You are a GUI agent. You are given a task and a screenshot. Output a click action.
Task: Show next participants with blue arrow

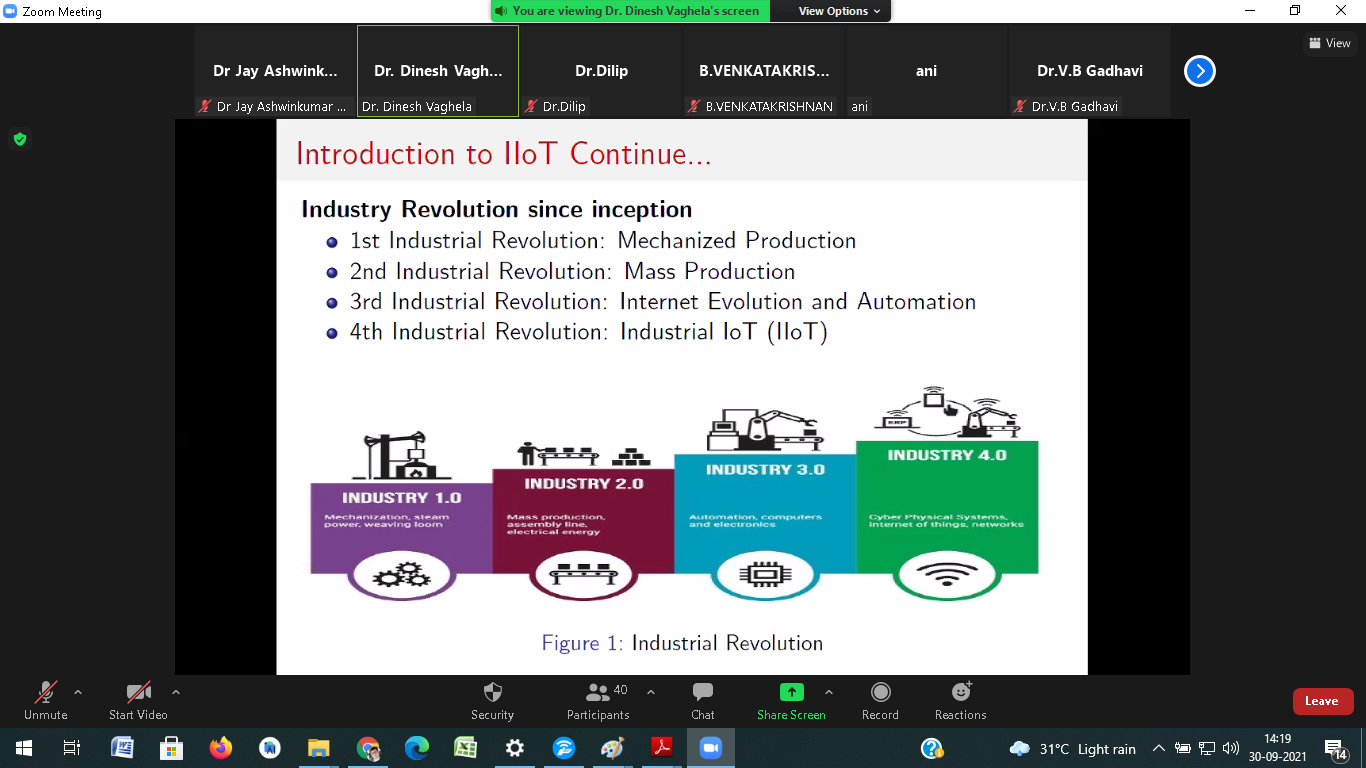coord(1200,71)
